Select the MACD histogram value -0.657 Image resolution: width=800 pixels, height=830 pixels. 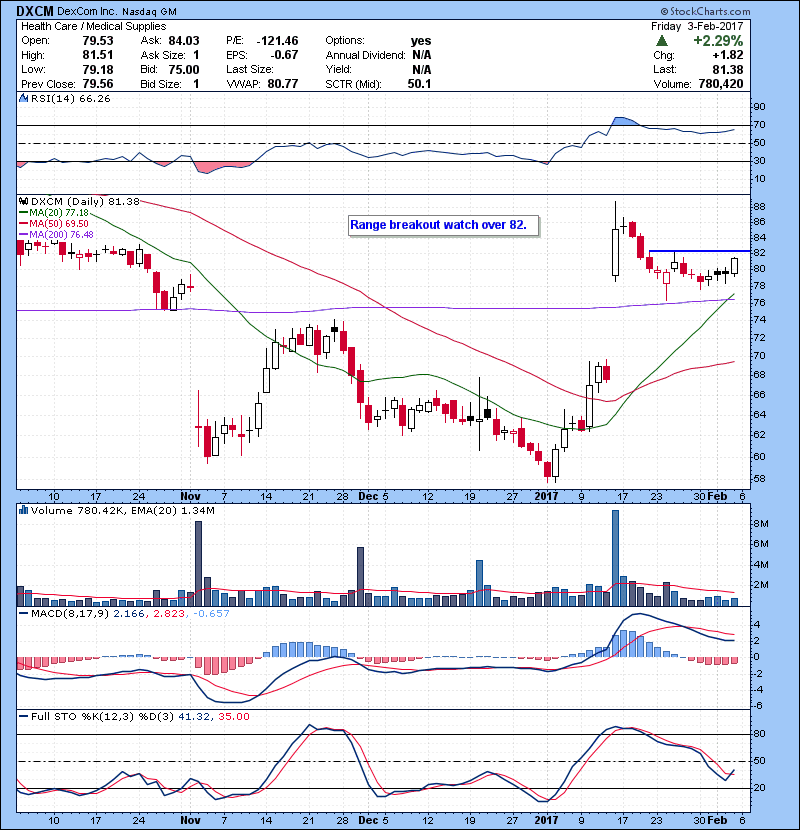click(212, 614)
